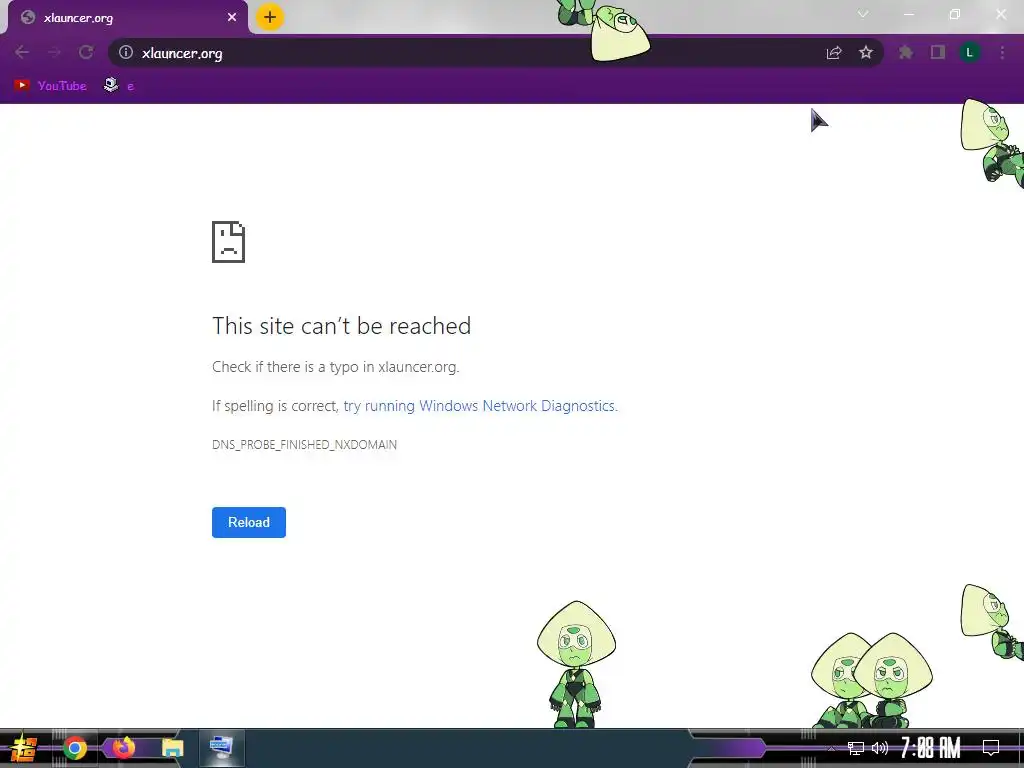Restore down the Chrome window
1024x768 pixels.
(955, 14)
